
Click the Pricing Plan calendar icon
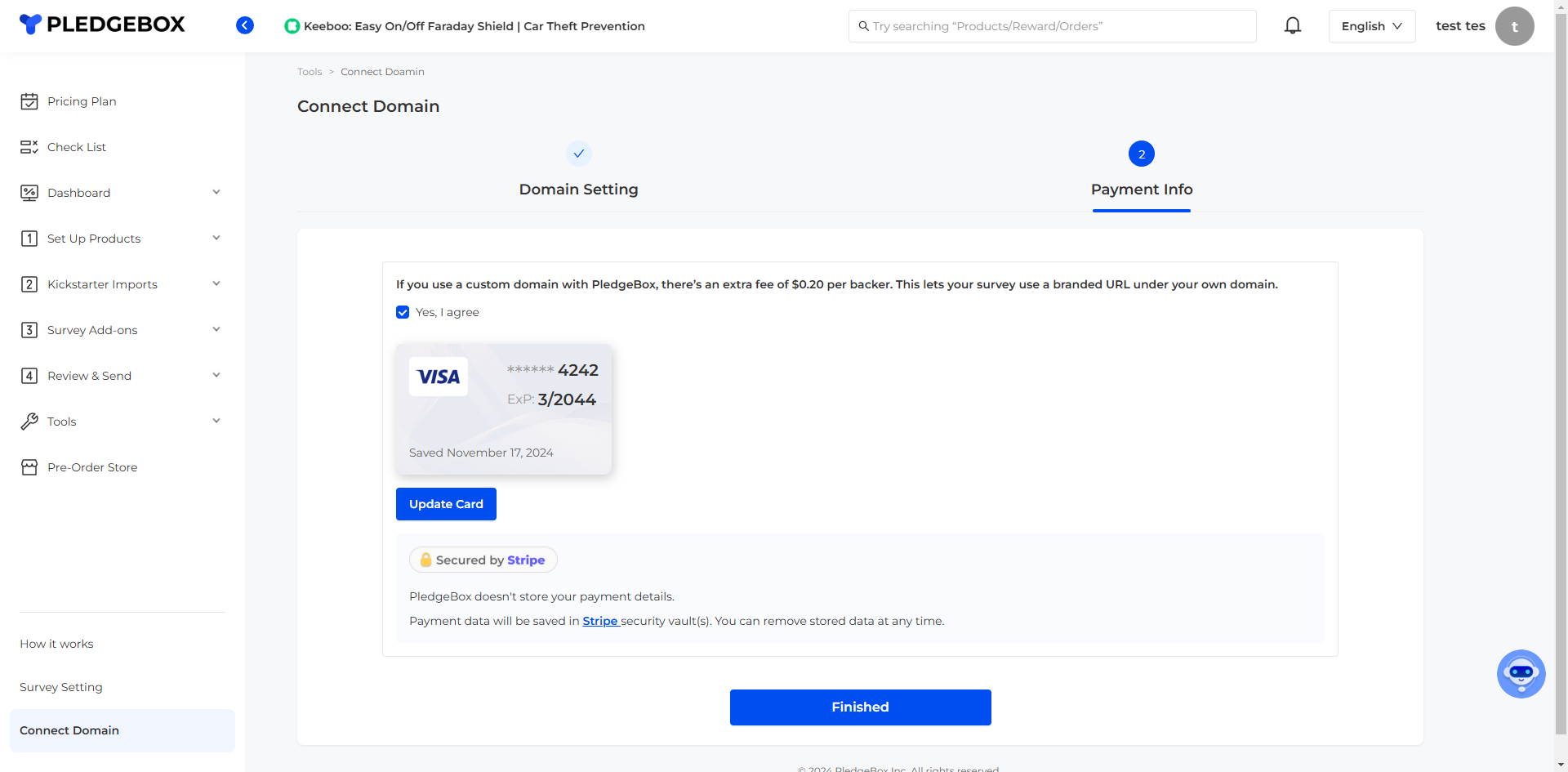(29, 101)
